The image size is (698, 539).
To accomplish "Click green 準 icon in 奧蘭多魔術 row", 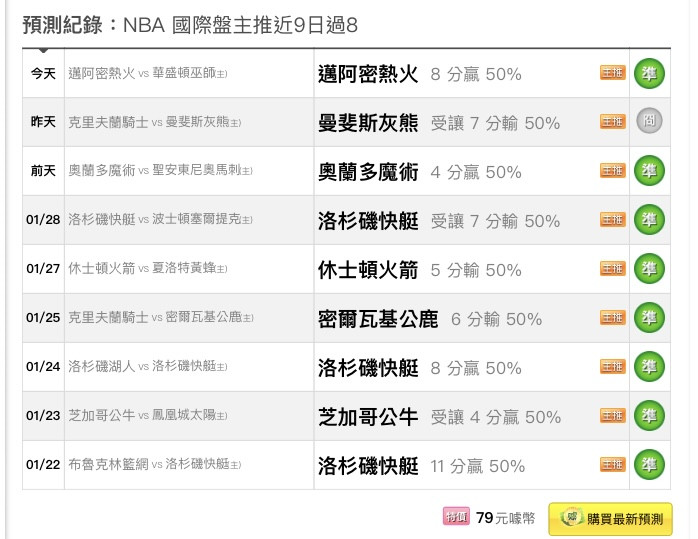I will pyautogui.click(x=649, y=170).
